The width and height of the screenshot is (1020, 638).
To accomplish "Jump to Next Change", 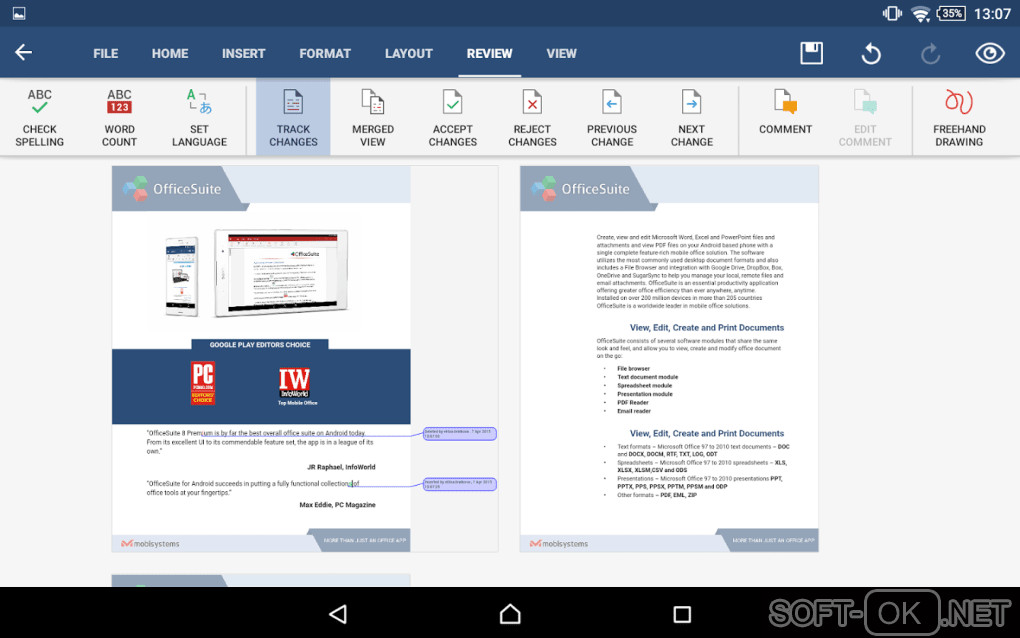I will (691, 117).
